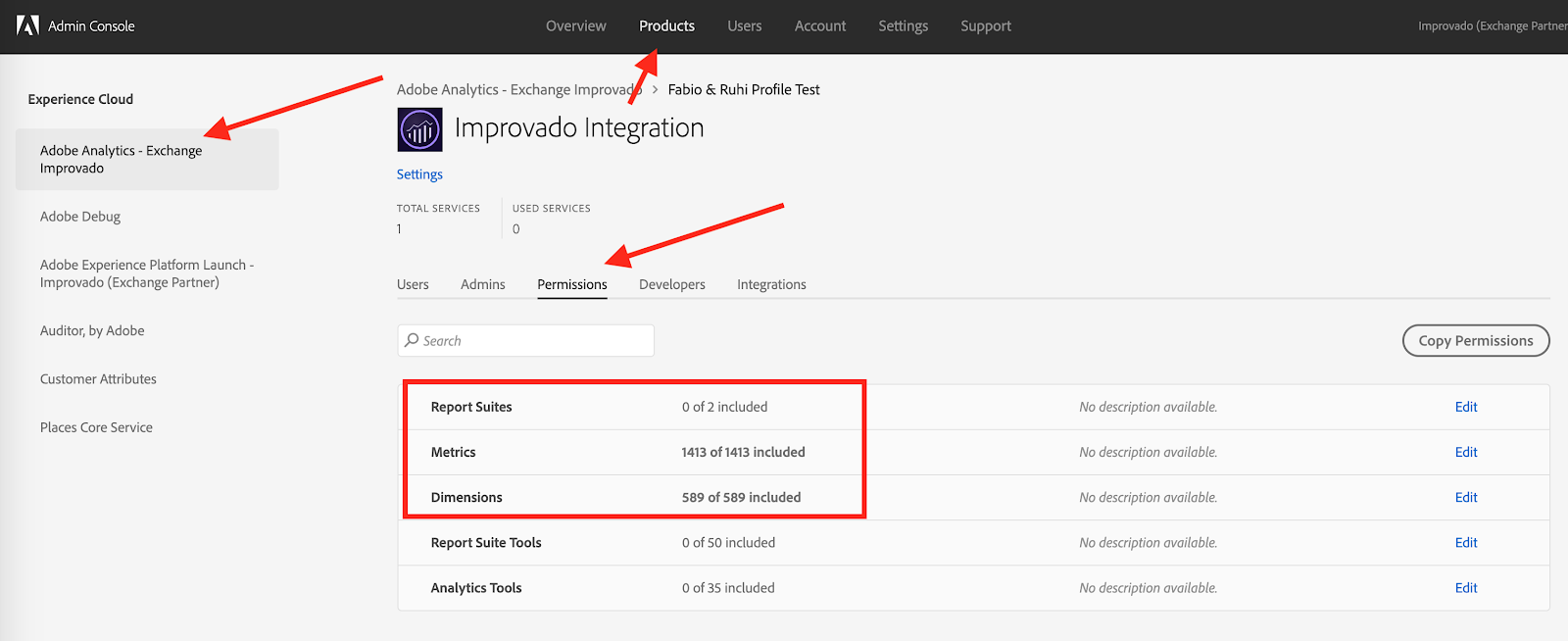Open the Overview menu

click(x=576, y=25)
